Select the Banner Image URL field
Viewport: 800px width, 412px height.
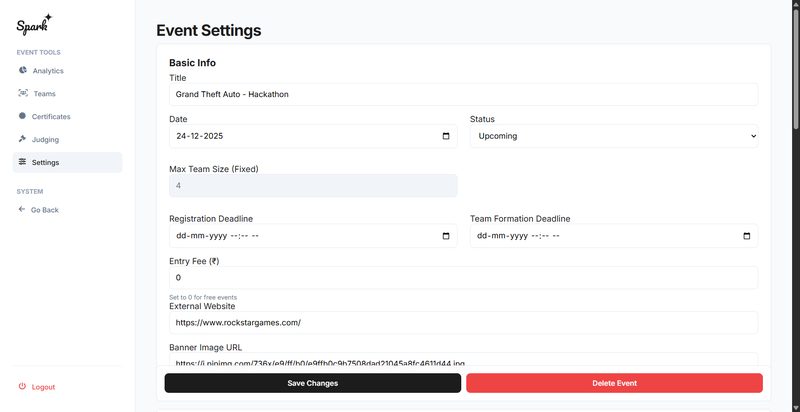point(463,361)
